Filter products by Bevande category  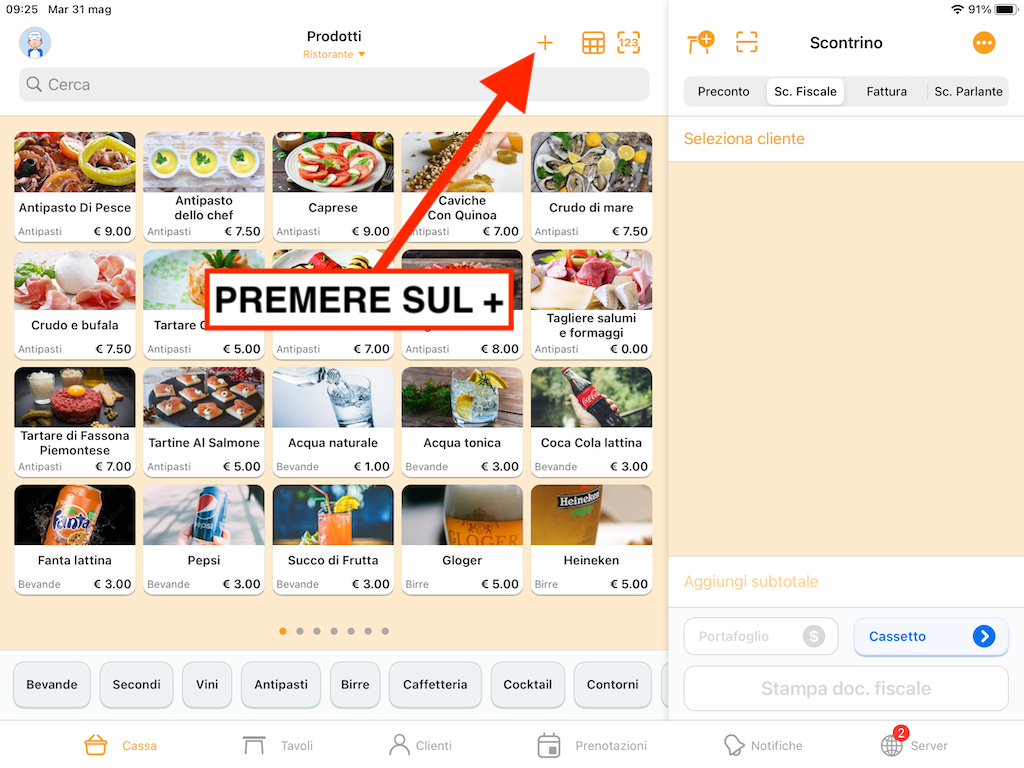tap(52, 684)
